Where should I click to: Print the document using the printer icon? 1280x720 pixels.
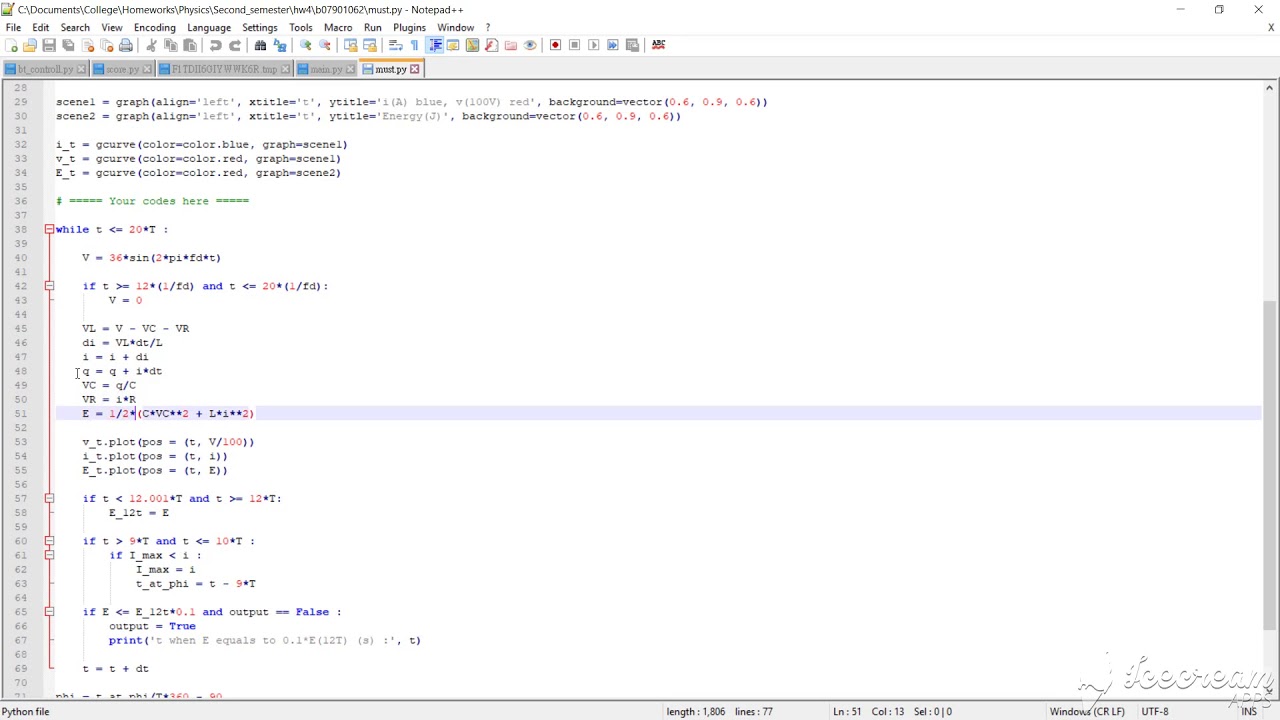point(126,45)
